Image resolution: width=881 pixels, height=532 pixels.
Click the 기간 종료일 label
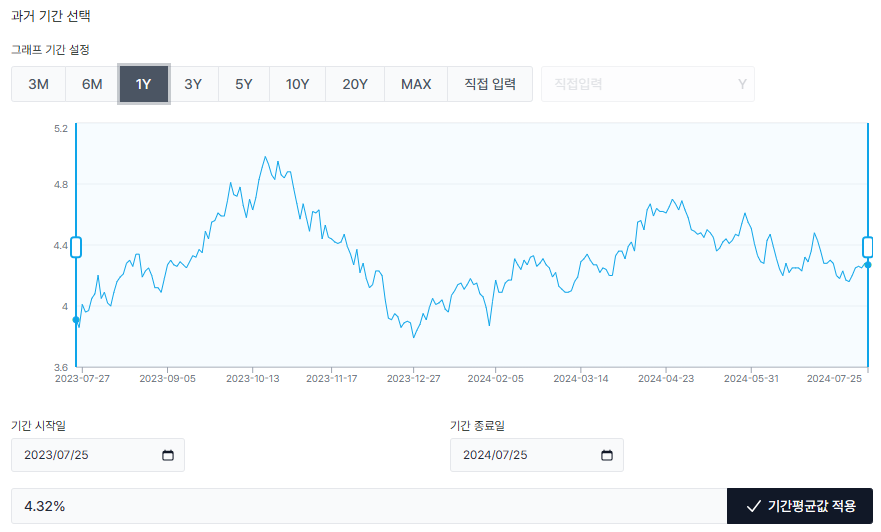(x=477, y=426)
